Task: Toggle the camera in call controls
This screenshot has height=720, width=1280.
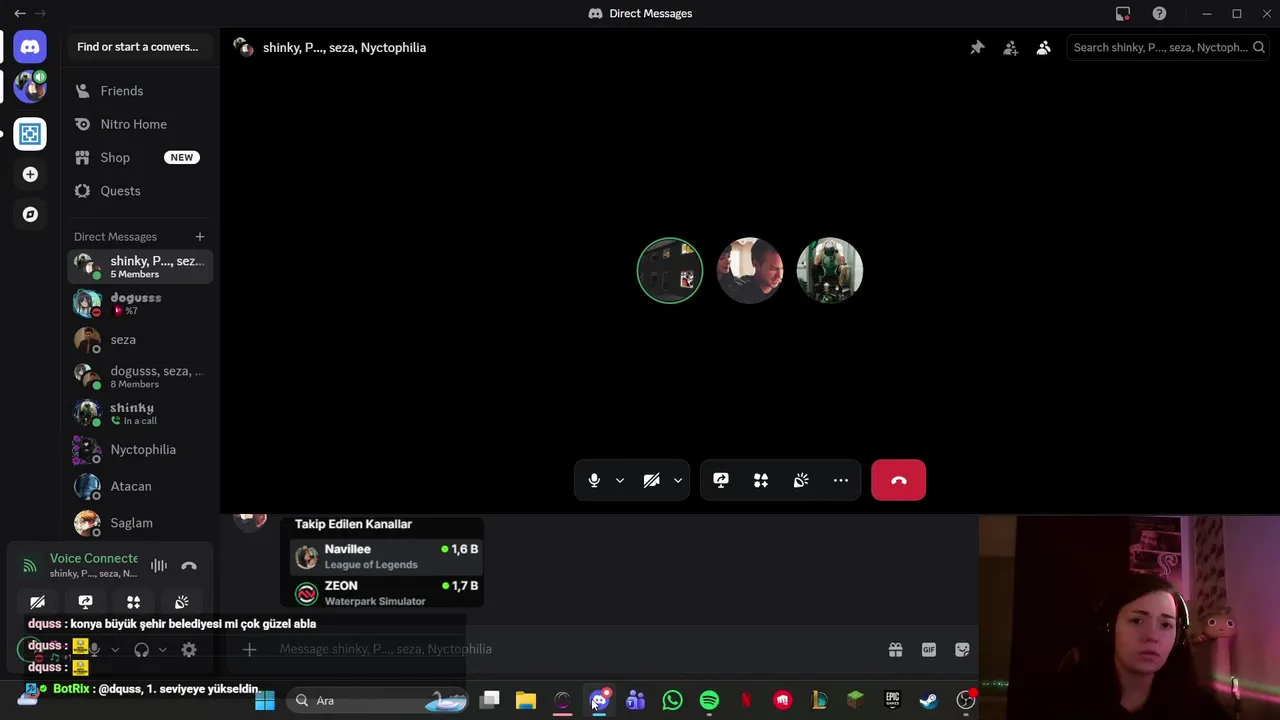Action: pyautogui.click(x=651, y=481)
